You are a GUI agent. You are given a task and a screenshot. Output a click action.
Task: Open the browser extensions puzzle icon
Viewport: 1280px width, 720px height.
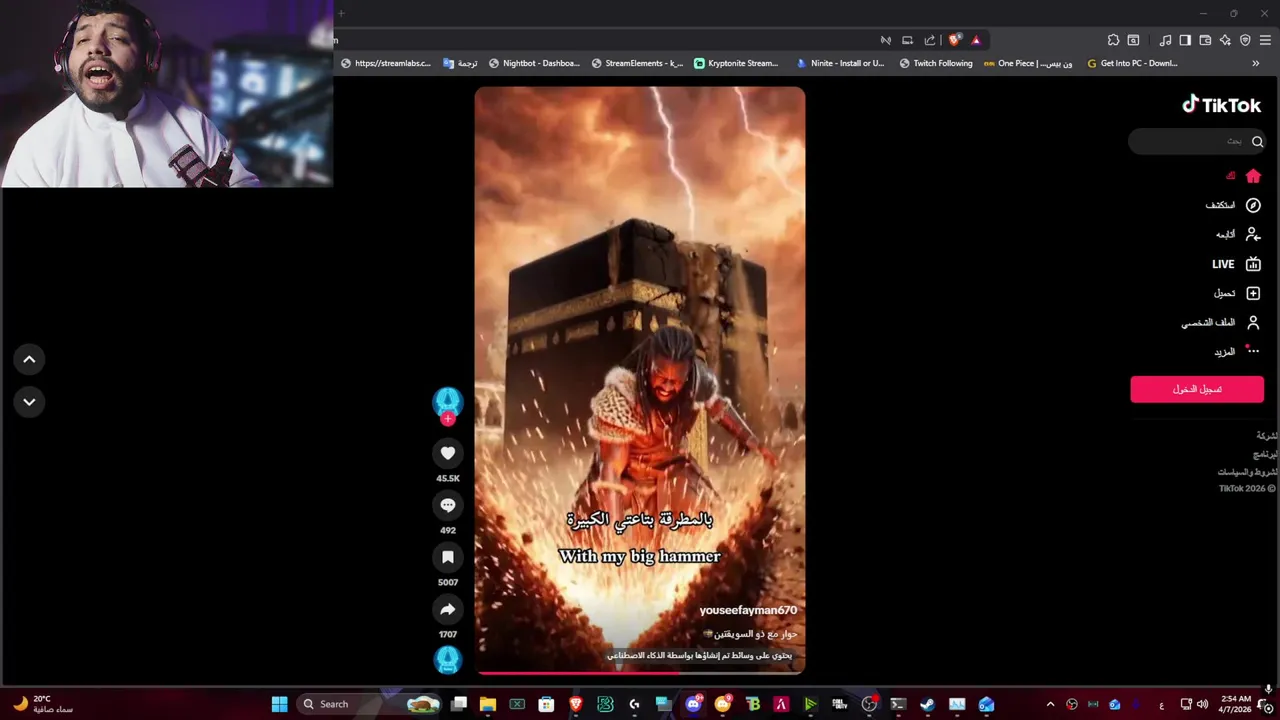(x=1113, y=40)
